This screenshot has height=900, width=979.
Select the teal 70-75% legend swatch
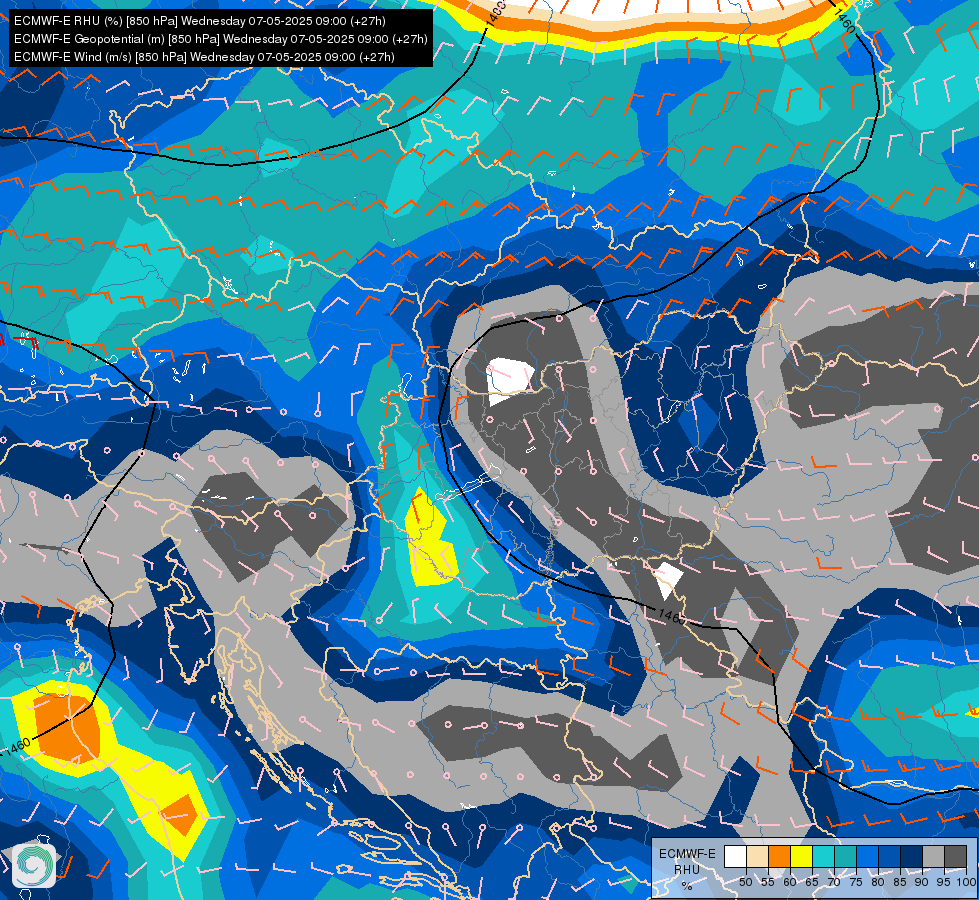tap(845, 856)
